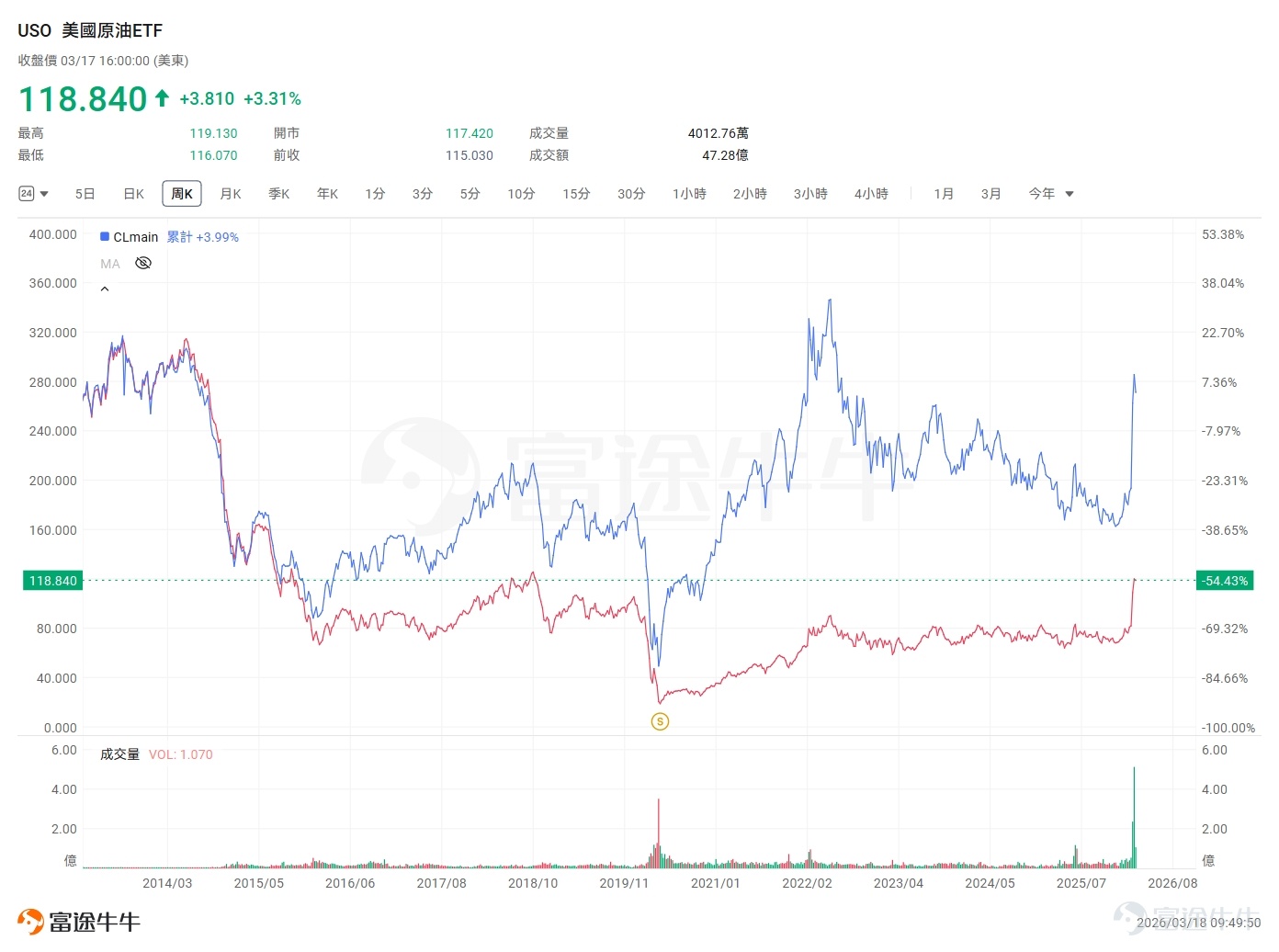Viewport: 1279px width, 952px height.
Task: Click the green 118.840 price axis tag
Action: point(52,581)
